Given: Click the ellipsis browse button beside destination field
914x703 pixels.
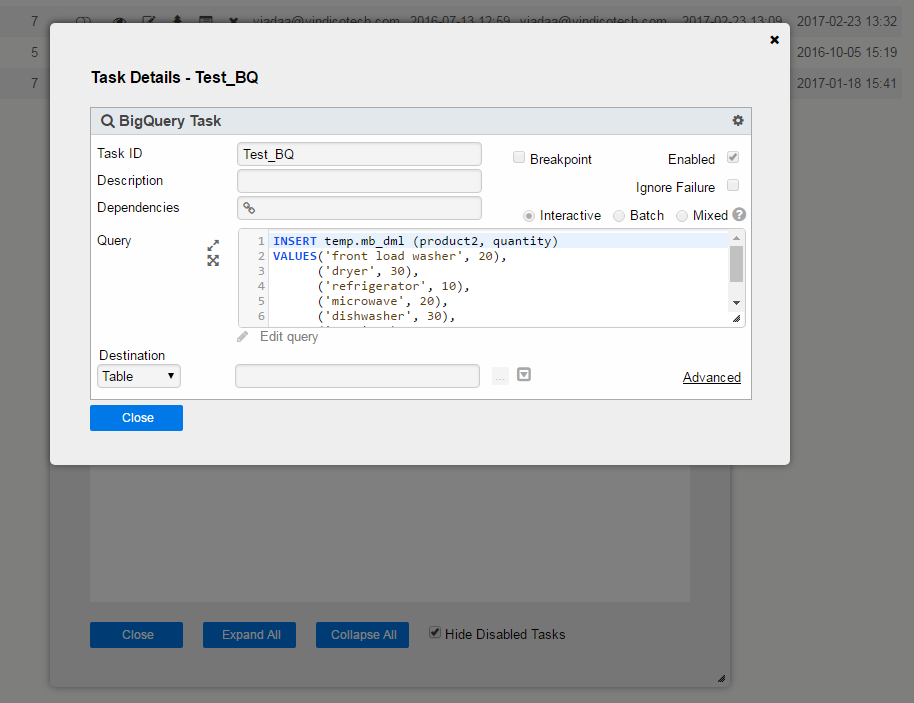Looking at the screenshot, I should pyautogui.click(x=500, y=376).
